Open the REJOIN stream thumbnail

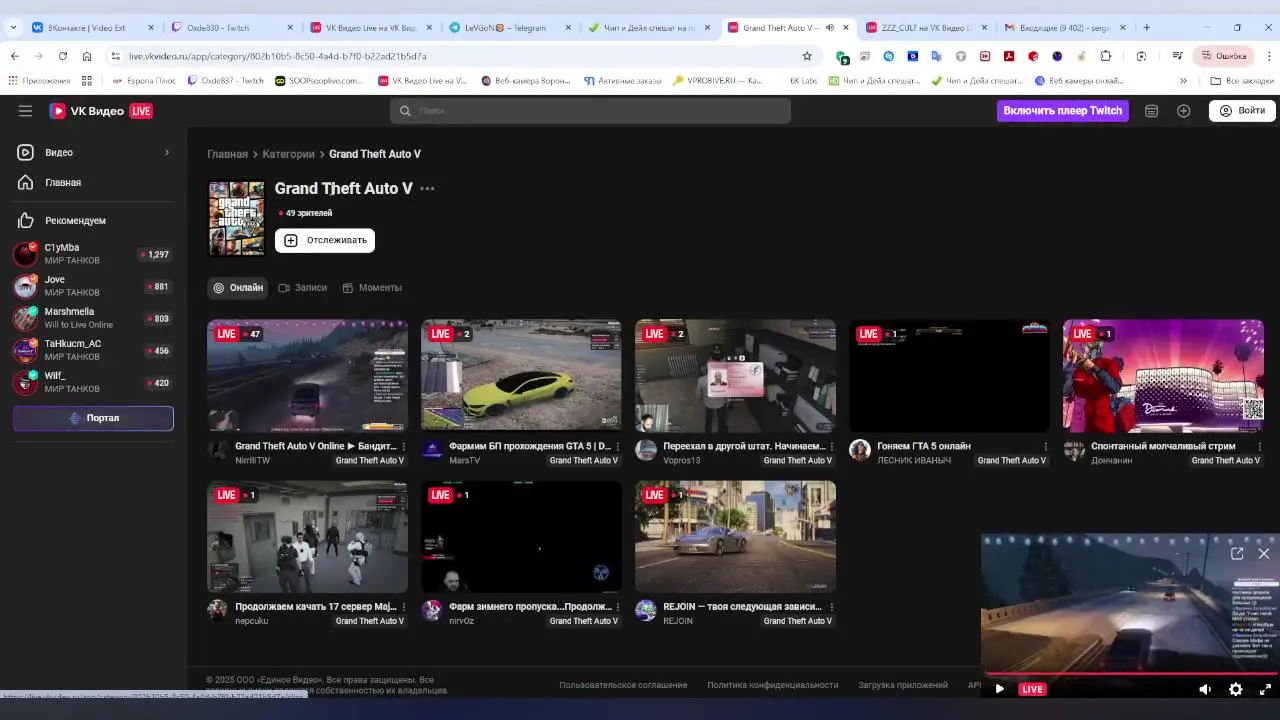pos(735,537)
